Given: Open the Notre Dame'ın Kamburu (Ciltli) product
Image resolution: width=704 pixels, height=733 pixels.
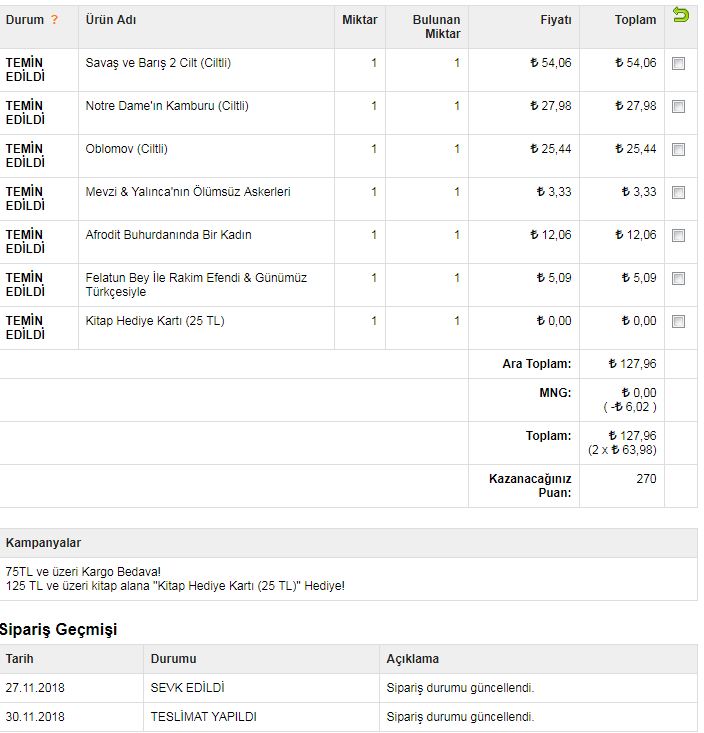Looking at the screenshot, I should pyautogui.click(x=167, y=106).
